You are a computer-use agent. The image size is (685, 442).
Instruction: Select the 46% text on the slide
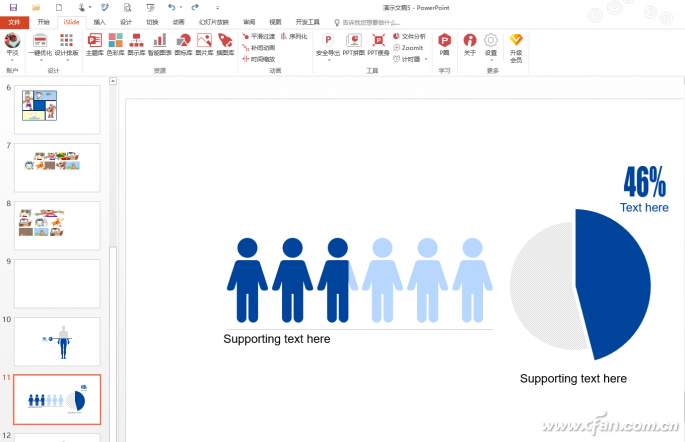(644, 182)
